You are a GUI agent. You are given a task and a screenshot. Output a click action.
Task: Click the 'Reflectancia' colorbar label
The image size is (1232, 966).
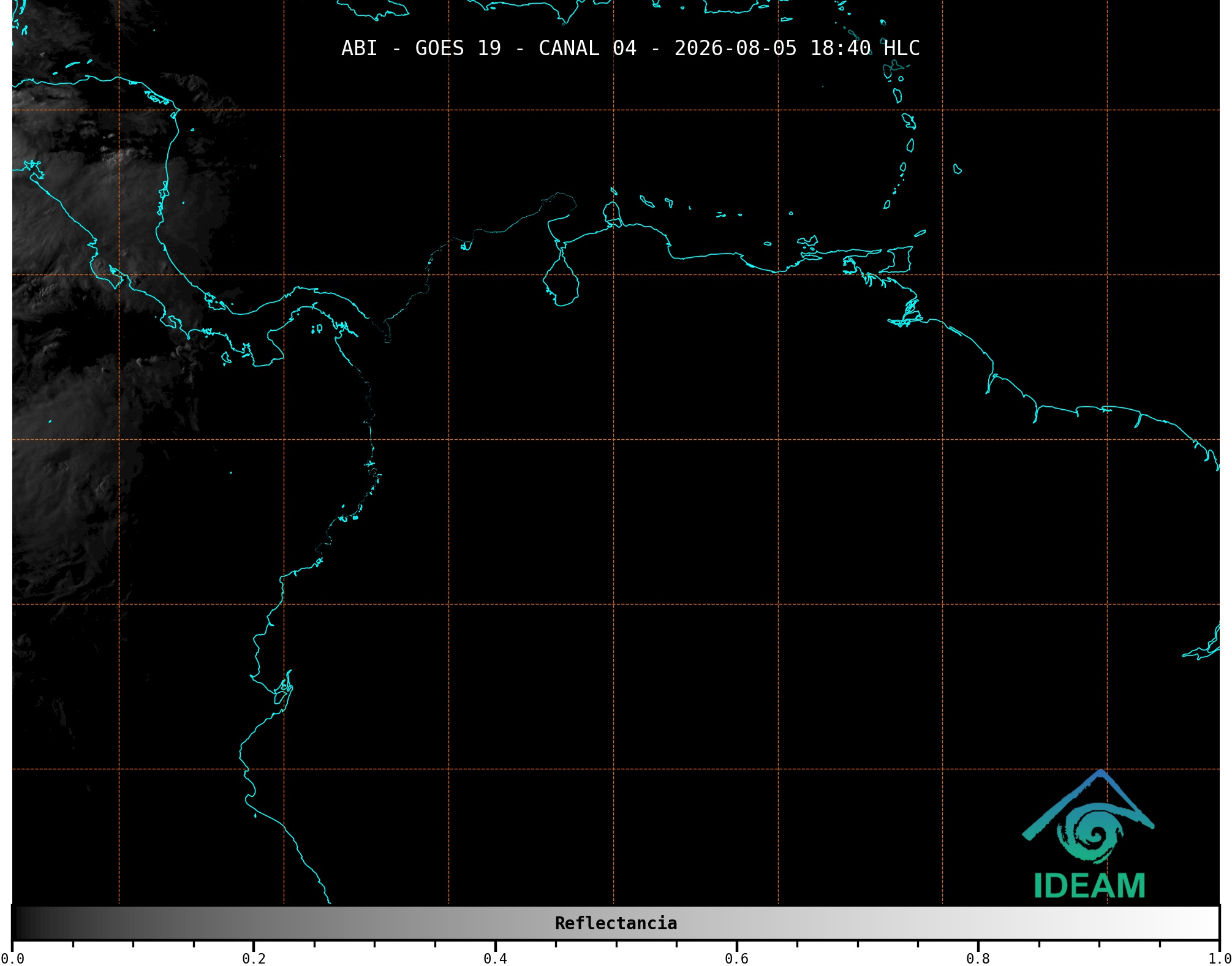616,923
